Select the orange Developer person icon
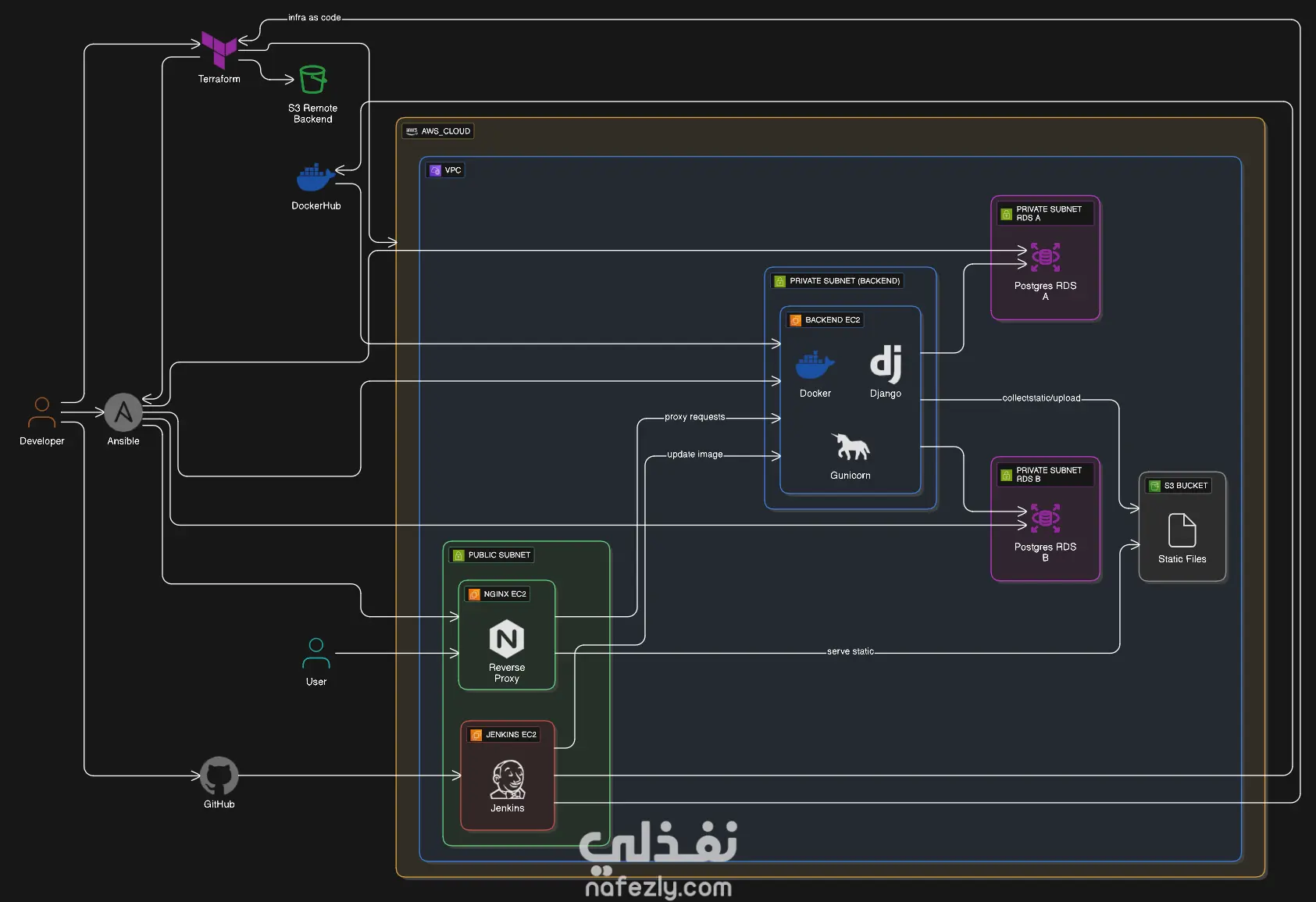Image resolution: width=1316 pixels, height=902 pixels. tap(42, 412)
